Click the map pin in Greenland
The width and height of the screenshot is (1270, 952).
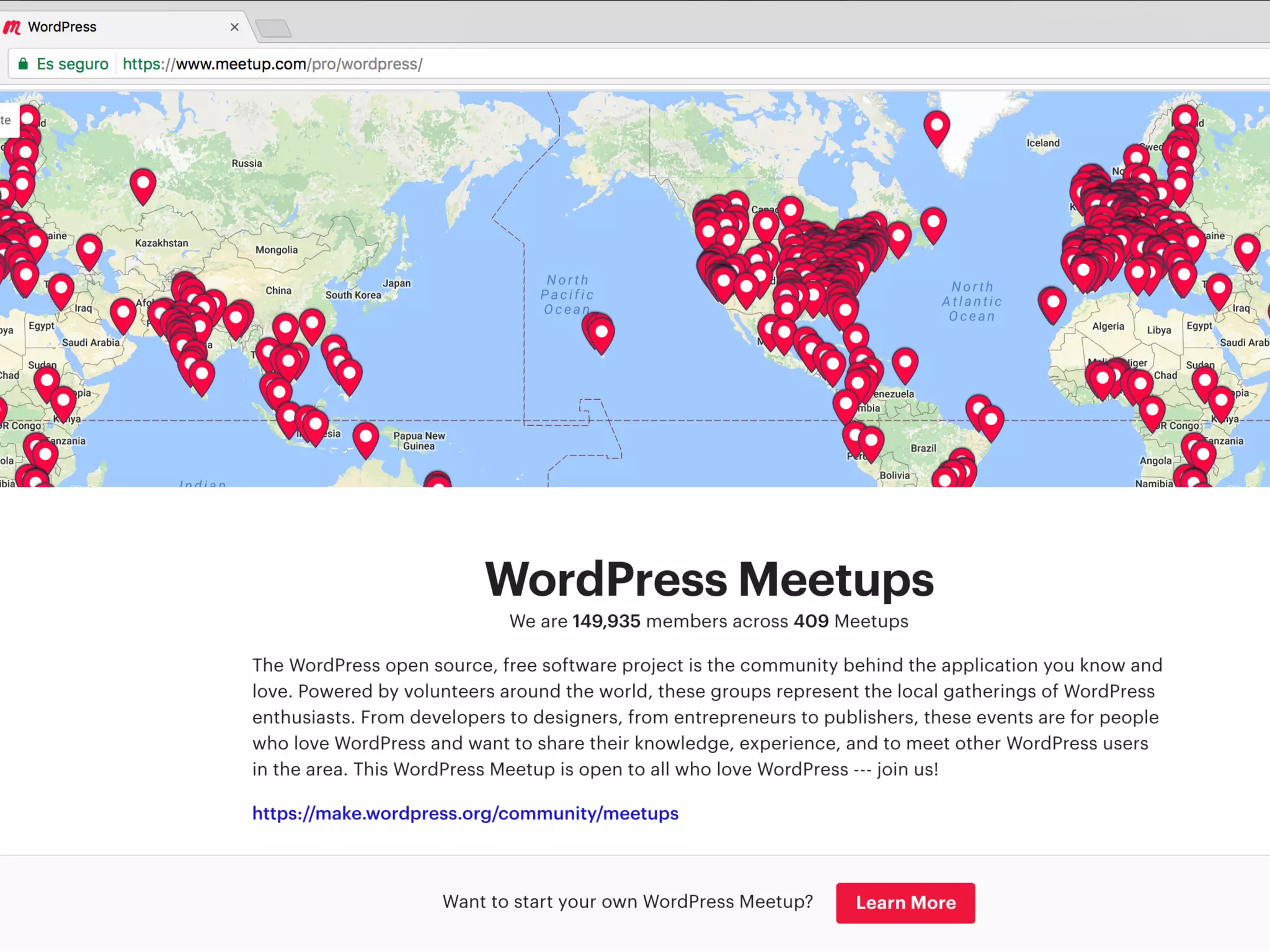tap(936, 126)
